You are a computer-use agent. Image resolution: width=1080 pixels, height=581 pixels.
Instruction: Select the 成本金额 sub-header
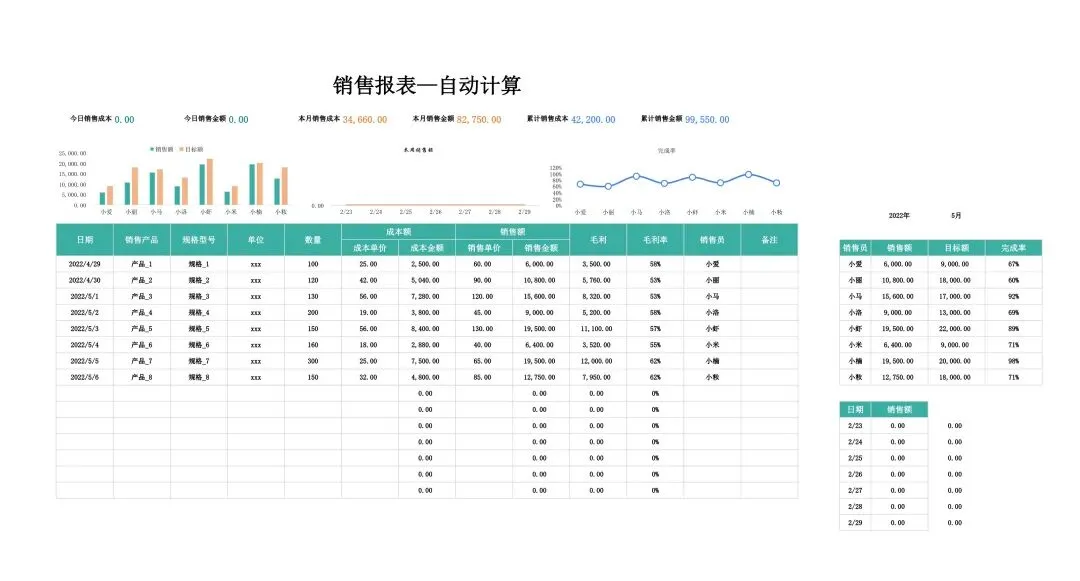(427, 248)
